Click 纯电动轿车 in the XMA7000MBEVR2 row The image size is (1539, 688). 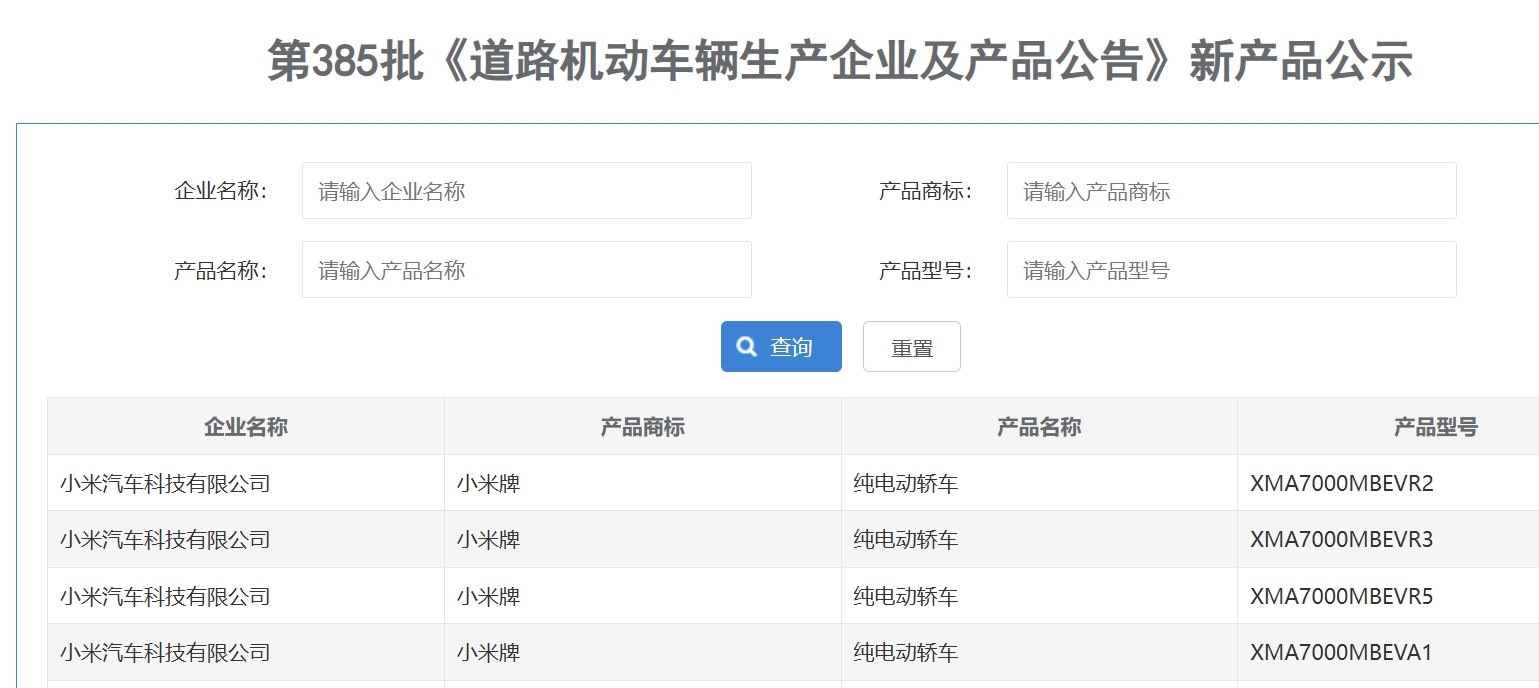tap(906, 484)
